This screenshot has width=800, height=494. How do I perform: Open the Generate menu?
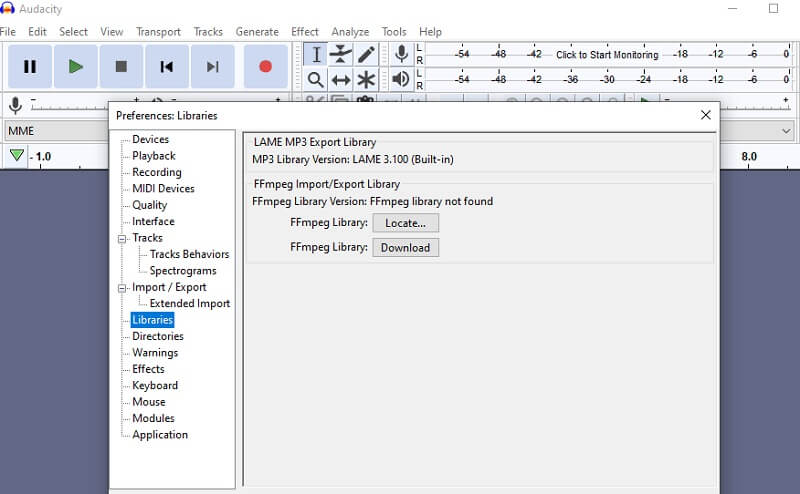pos(257,32)
